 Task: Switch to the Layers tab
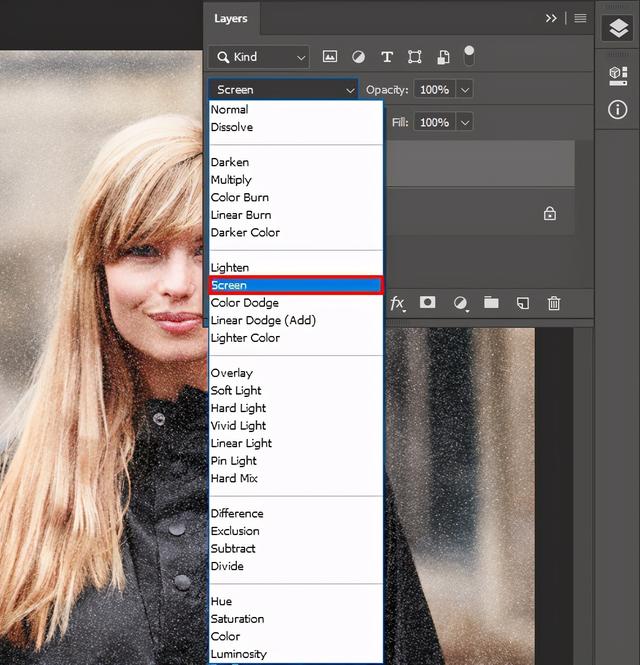(231, 19)
